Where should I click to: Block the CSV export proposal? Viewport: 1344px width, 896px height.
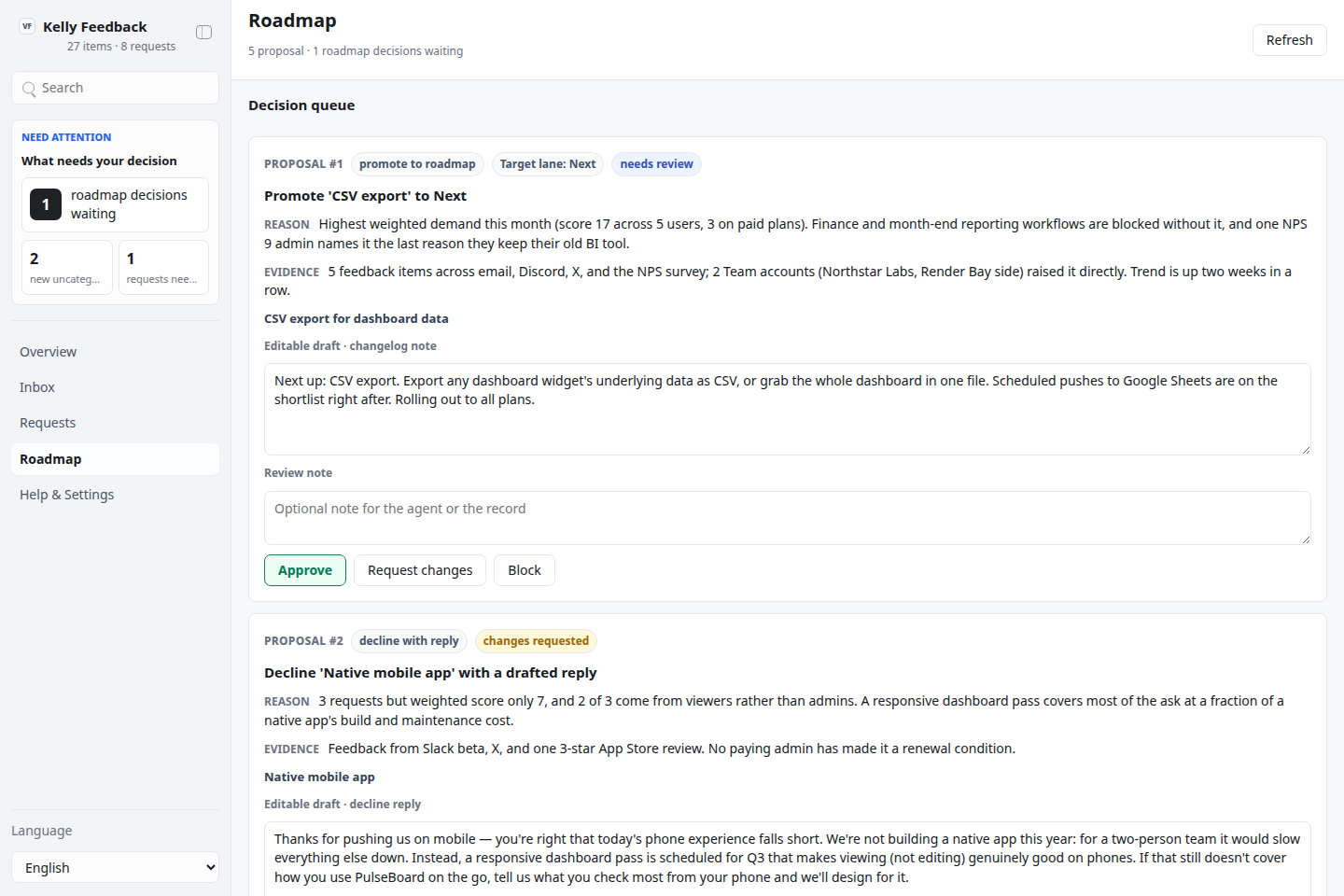point(525,570)
